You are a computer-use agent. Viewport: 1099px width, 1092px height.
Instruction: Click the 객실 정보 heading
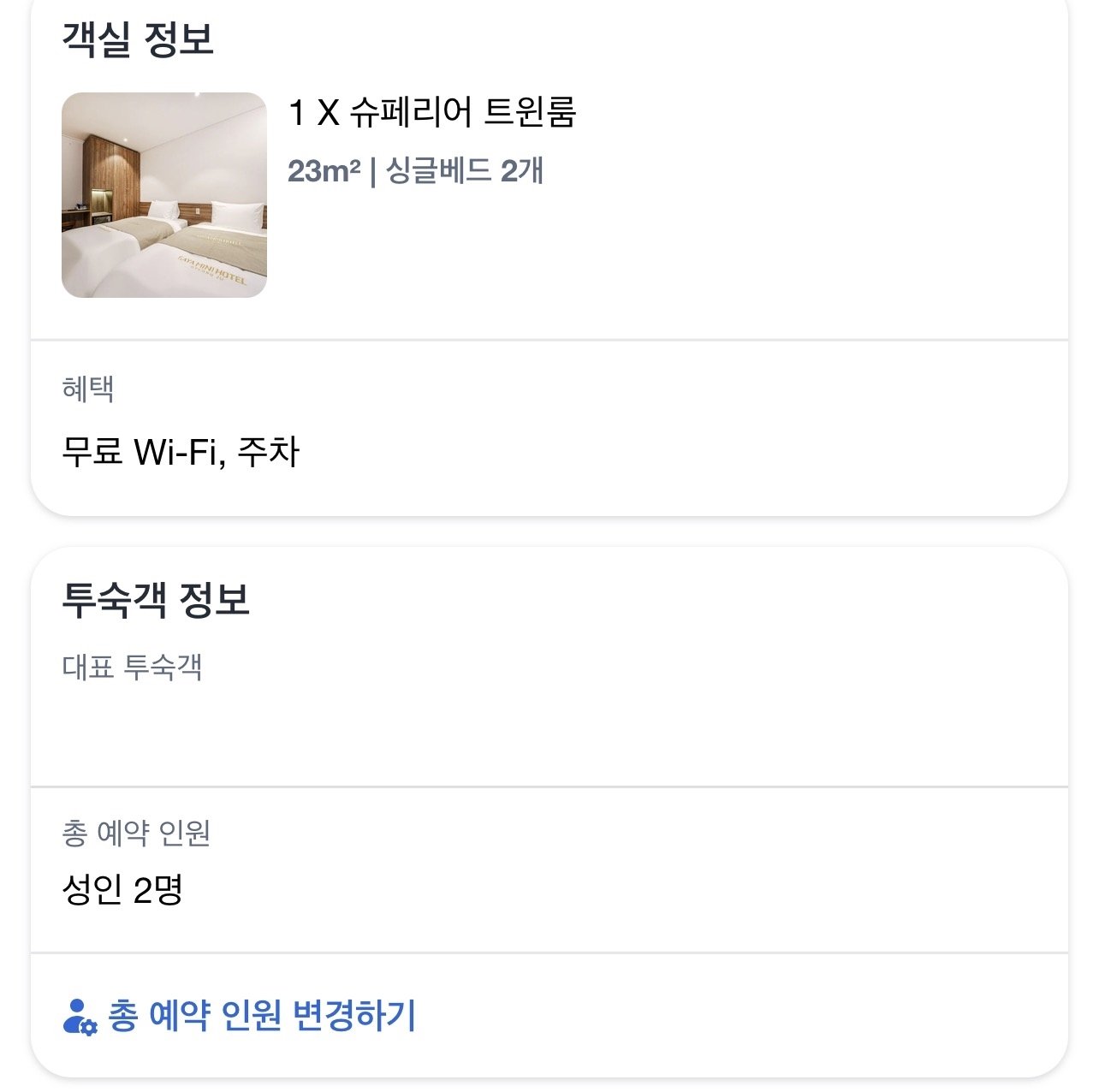[x=138, y=40]
